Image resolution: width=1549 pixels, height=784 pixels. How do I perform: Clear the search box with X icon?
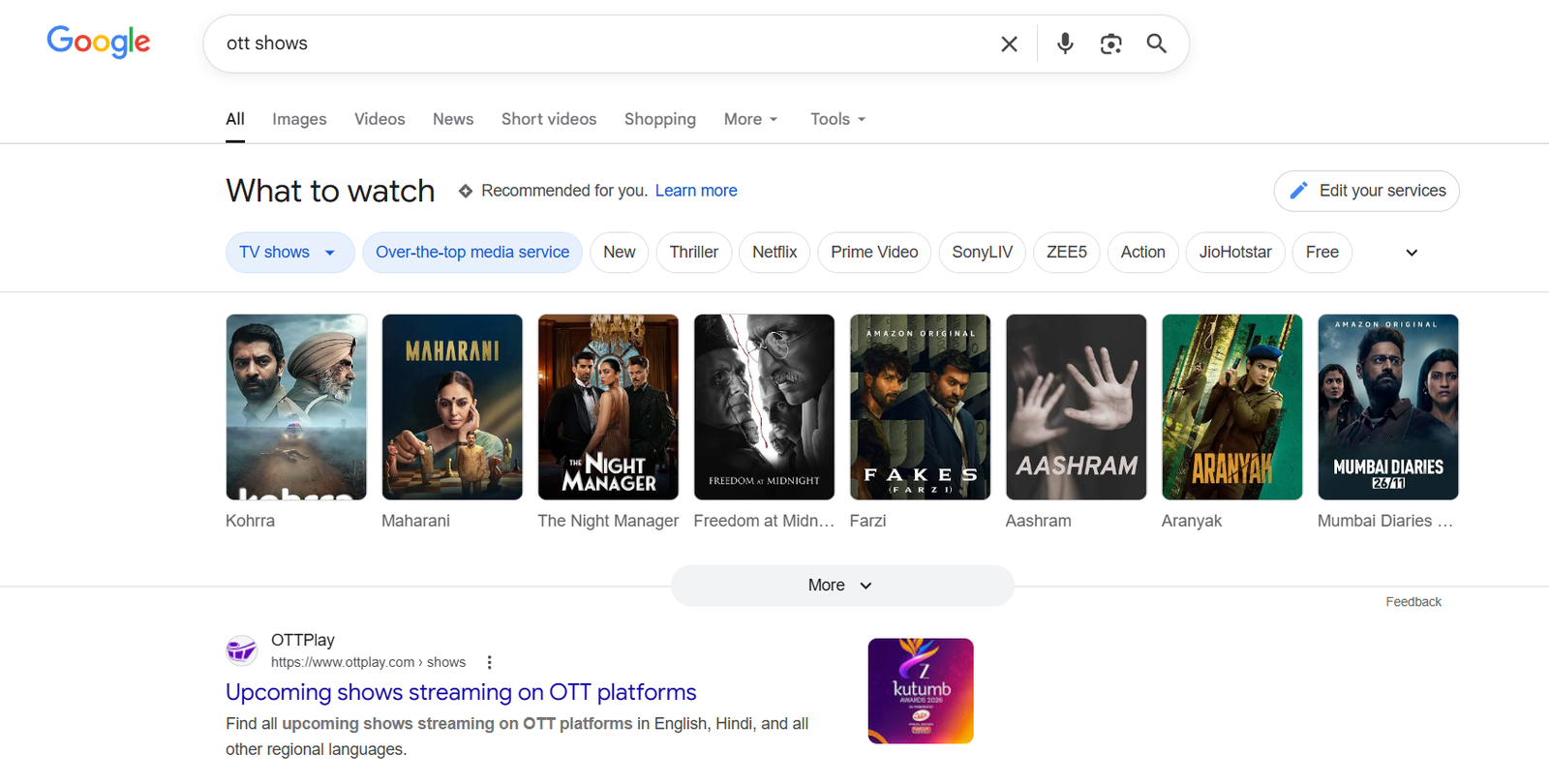[1009, 44]
